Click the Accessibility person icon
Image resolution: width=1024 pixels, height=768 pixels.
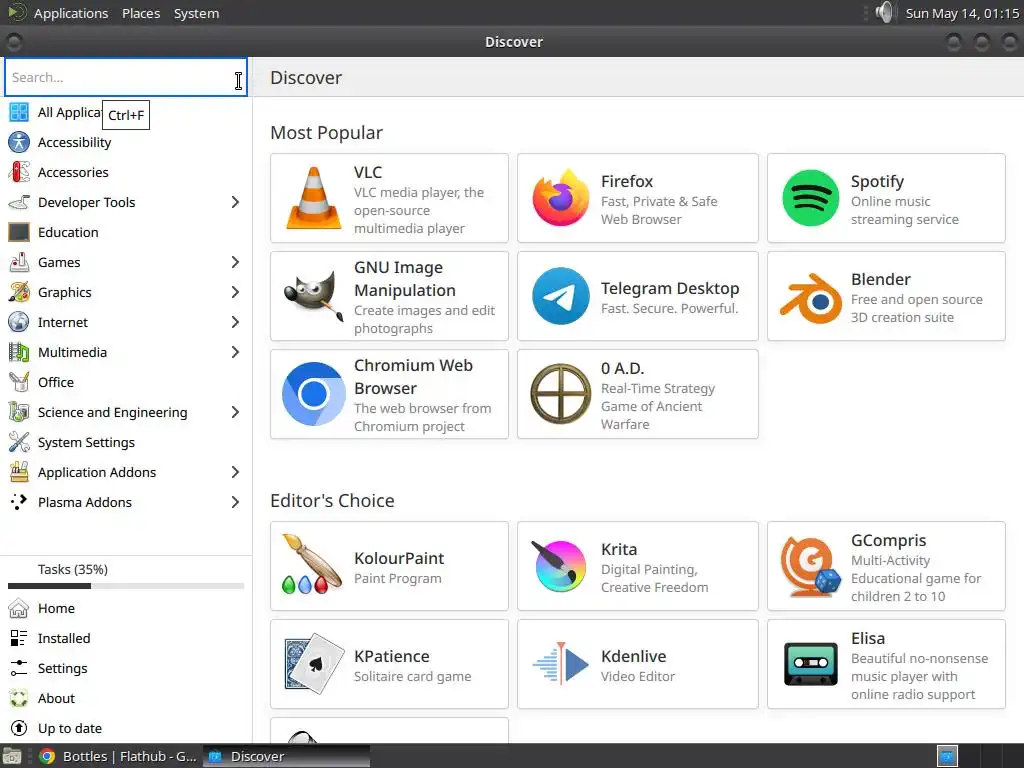(19, 142)
